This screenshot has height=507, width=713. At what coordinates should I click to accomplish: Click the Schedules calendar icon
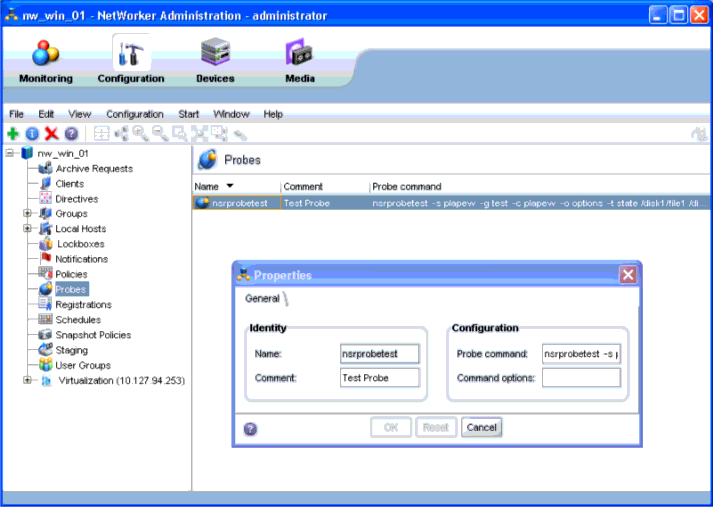[x=45, y=319]
